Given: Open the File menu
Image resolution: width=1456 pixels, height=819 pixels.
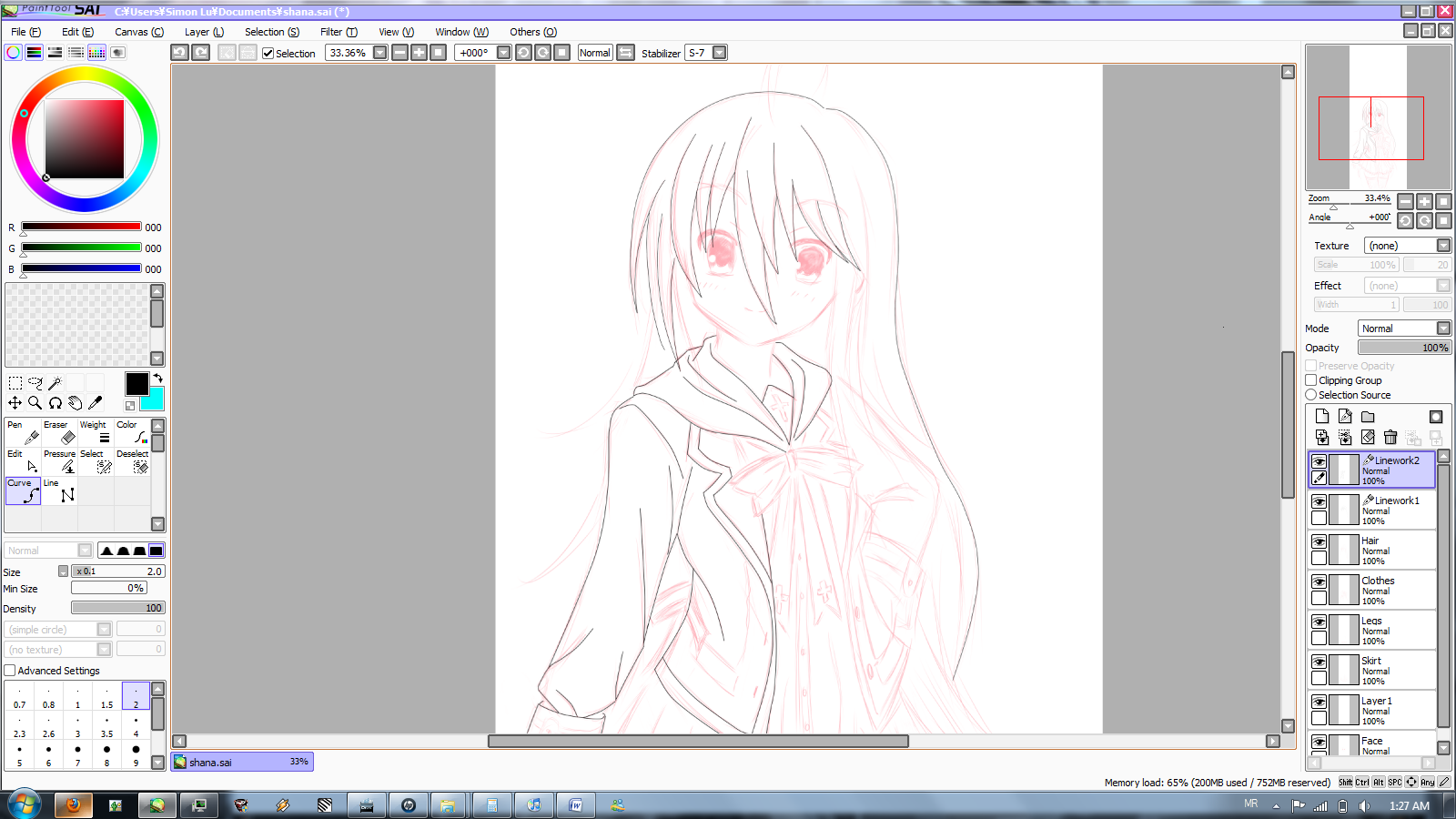Looking at the screenshot, I should (x=25, y=32).
